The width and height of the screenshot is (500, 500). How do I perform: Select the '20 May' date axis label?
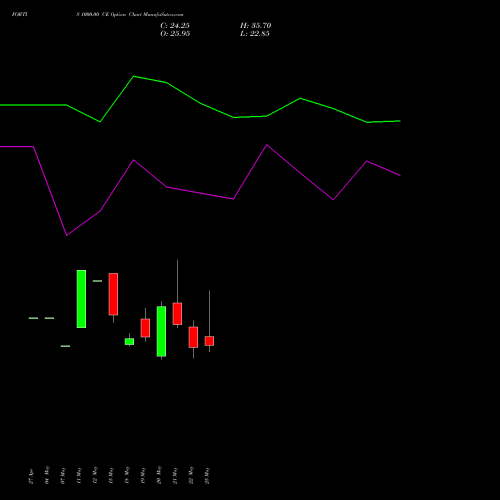[159, 475]
